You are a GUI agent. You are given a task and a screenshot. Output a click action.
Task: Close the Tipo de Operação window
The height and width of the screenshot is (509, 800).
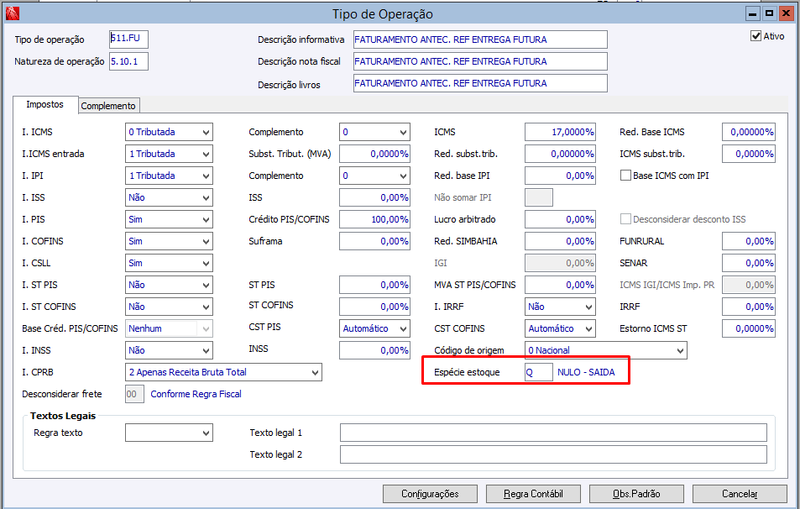[x=786, y=14]
